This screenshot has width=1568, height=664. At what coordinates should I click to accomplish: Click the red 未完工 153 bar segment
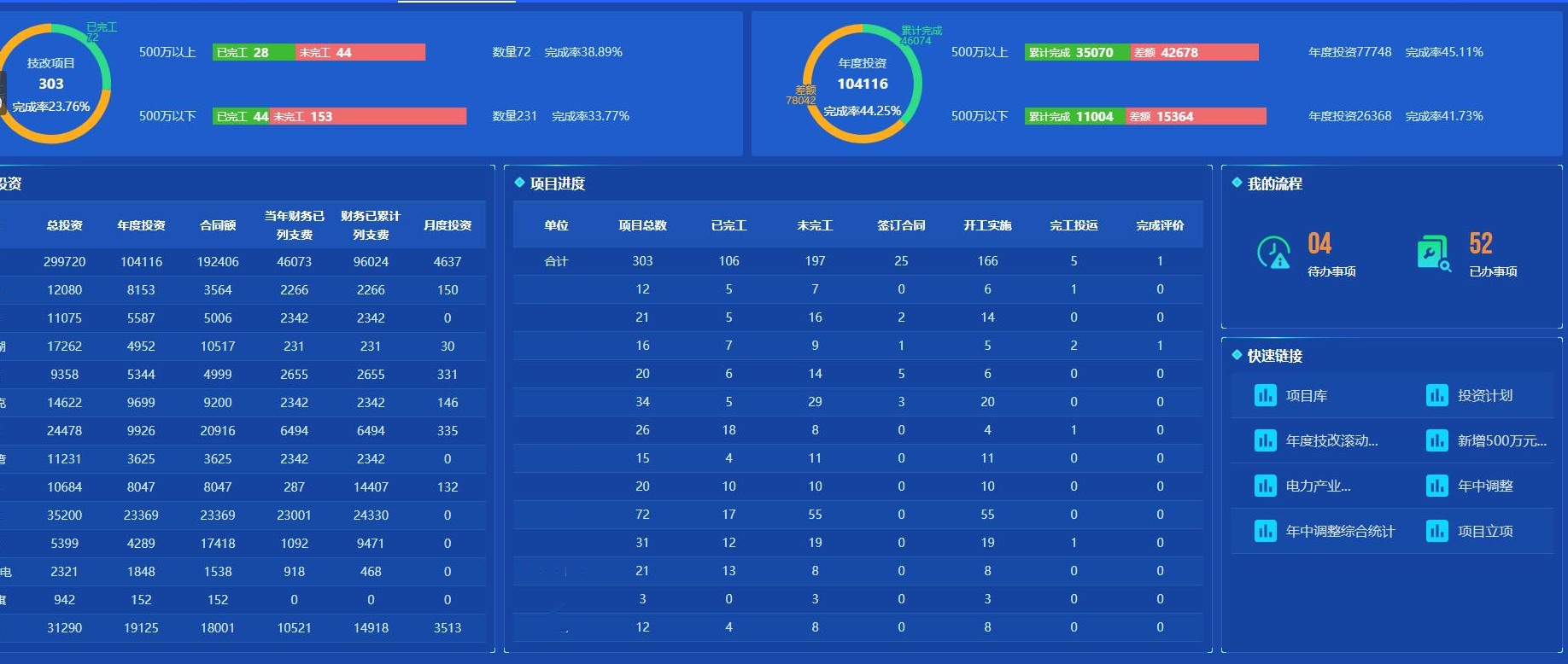(368, 117)
